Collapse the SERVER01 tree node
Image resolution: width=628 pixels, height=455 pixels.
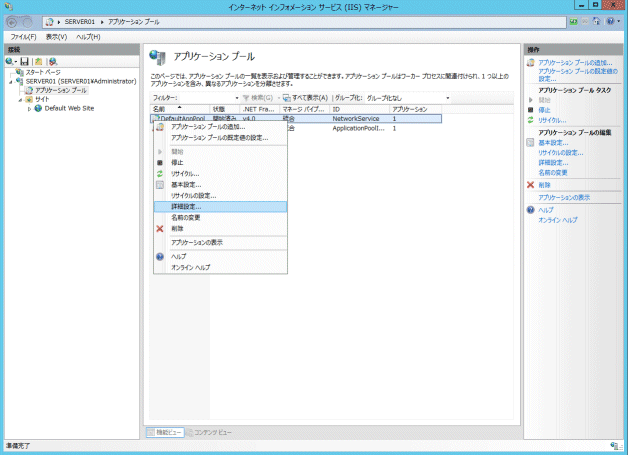tap(11, 82)
